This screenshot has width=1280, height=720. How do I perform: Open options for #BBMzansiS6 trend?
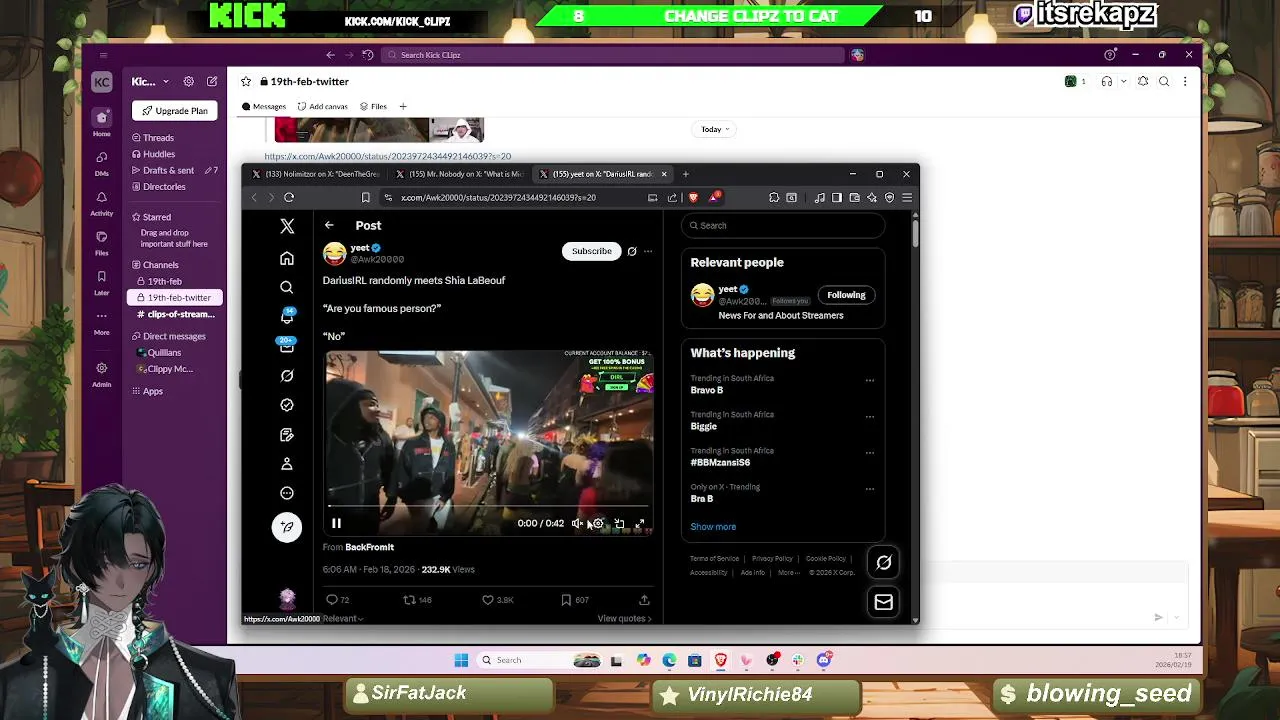tap(869, 453)
